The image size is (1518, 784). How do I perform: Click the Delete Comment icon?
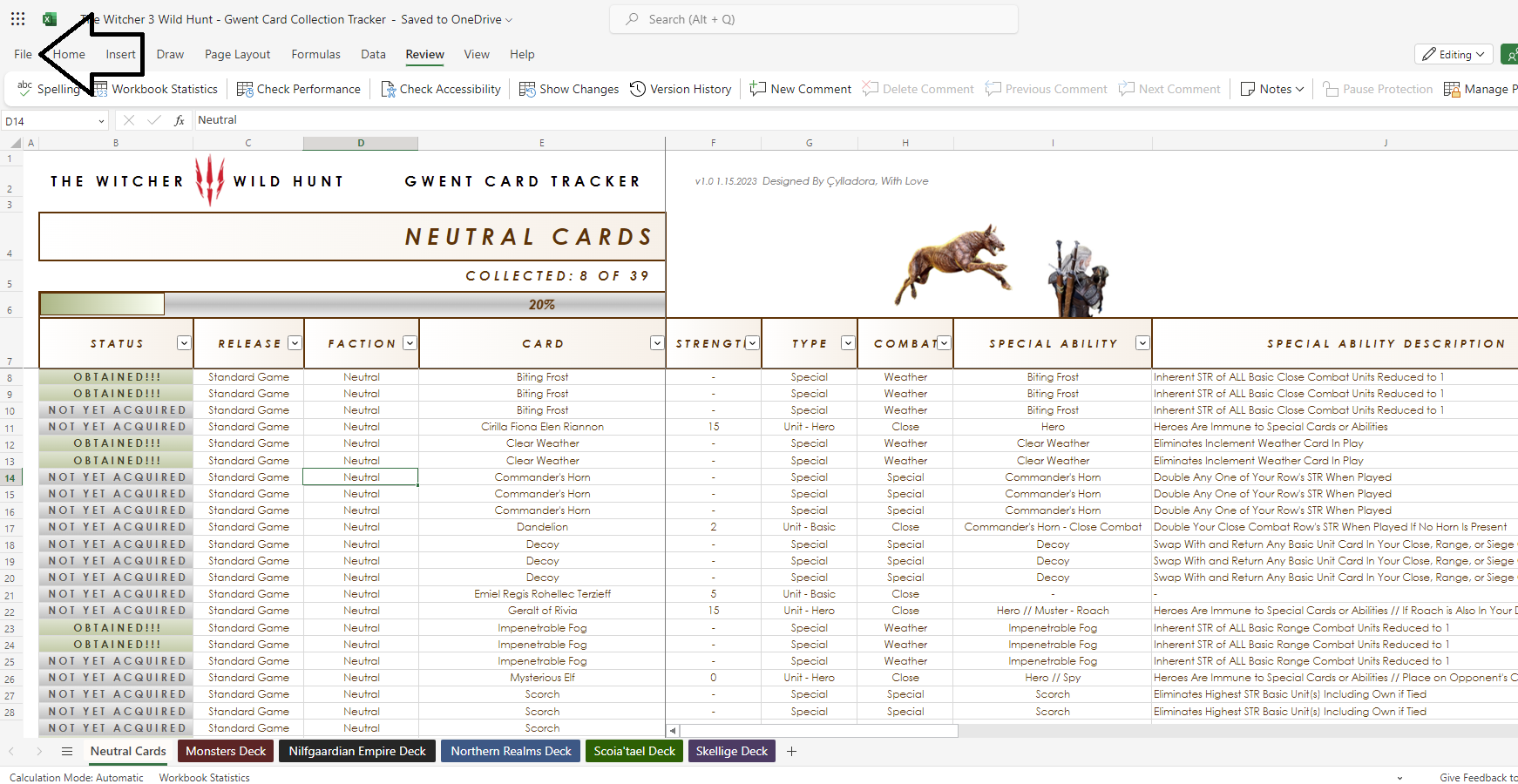(x=871, y=89)
